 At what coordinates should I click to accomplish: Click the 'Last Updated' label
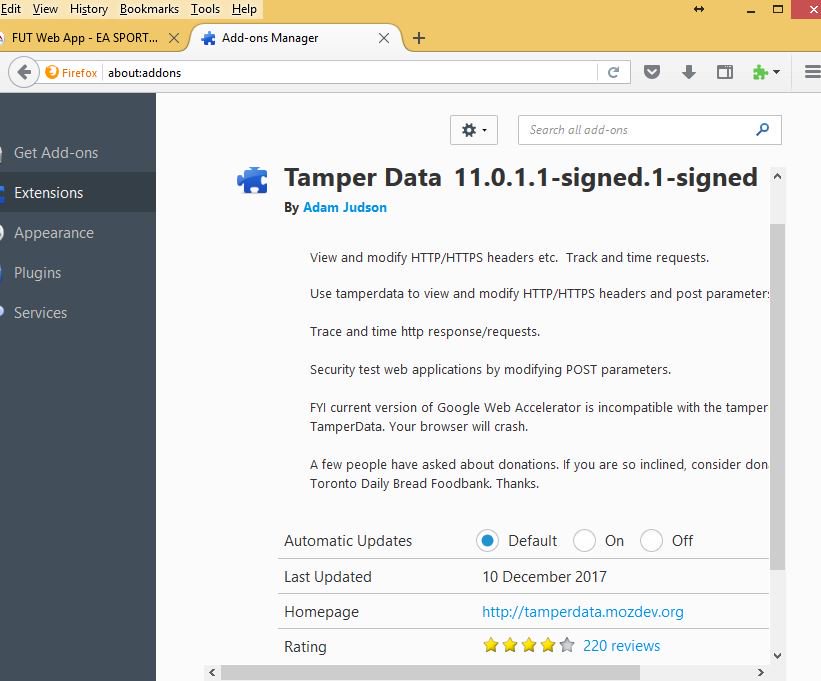(328, 576)
